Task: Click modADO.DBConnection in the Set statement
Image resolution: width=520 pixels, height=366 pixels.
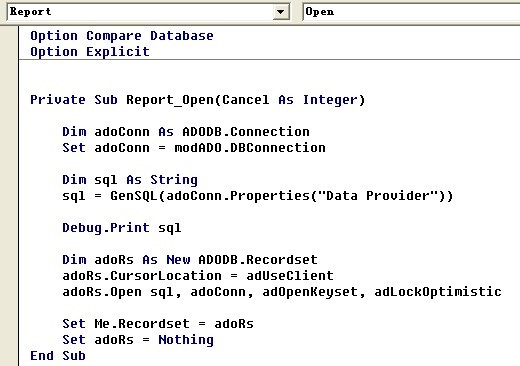Action: [x=250, y=148]
